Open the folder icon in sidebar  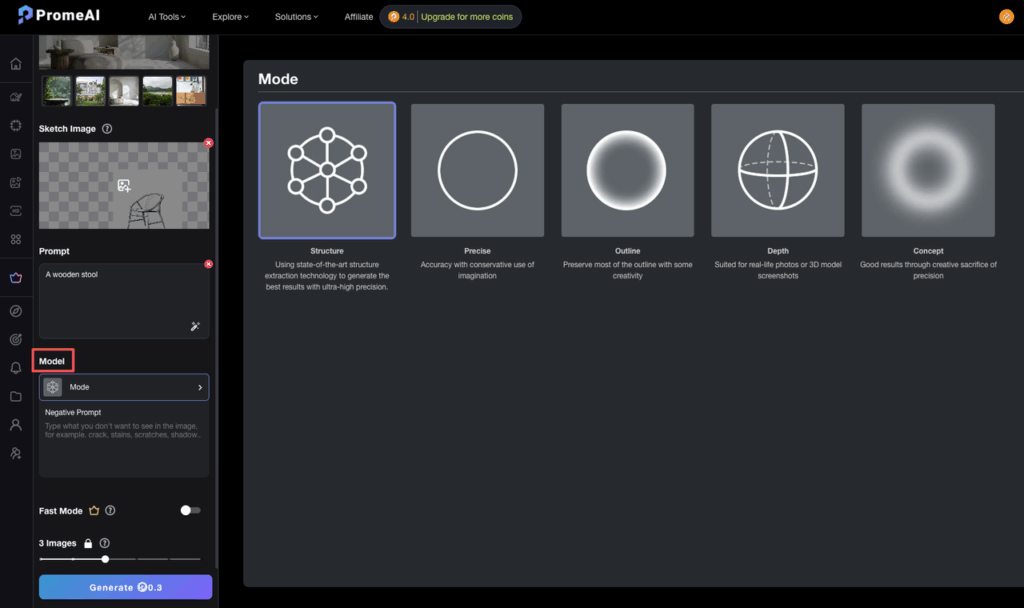point(16,396)
